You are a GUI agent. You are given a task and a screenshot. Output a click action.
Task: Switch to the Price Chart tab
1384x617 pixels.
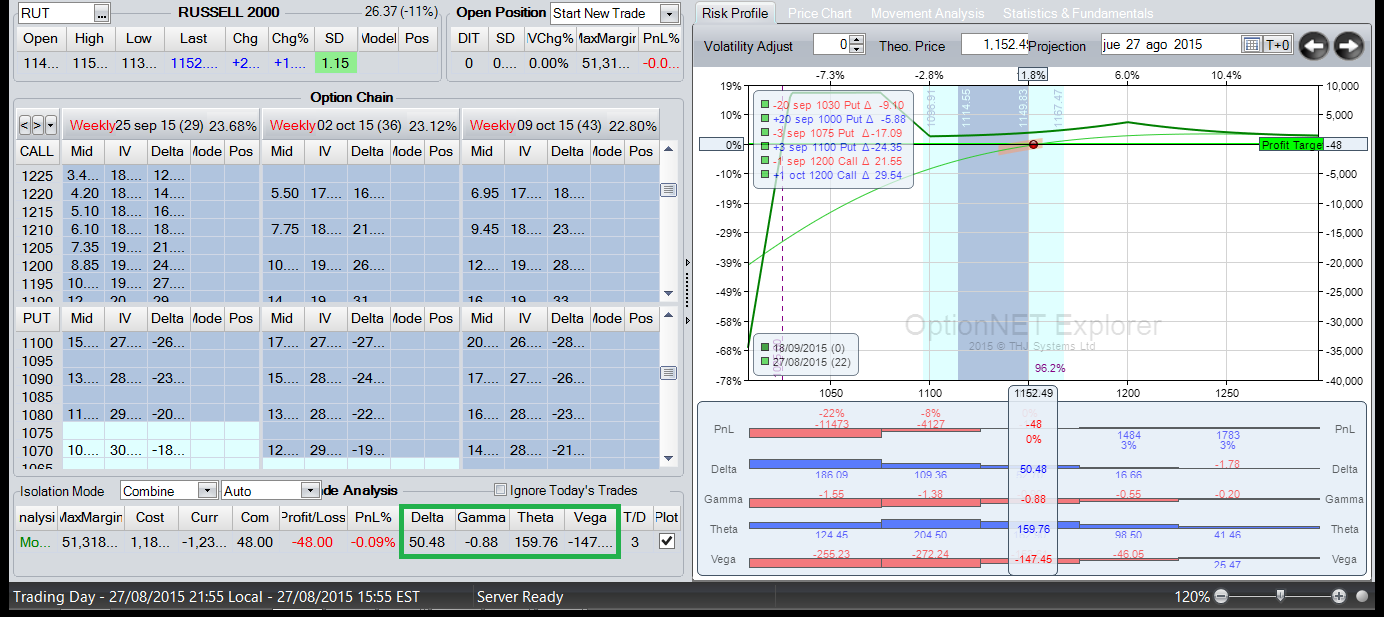[x=819, y=13]
